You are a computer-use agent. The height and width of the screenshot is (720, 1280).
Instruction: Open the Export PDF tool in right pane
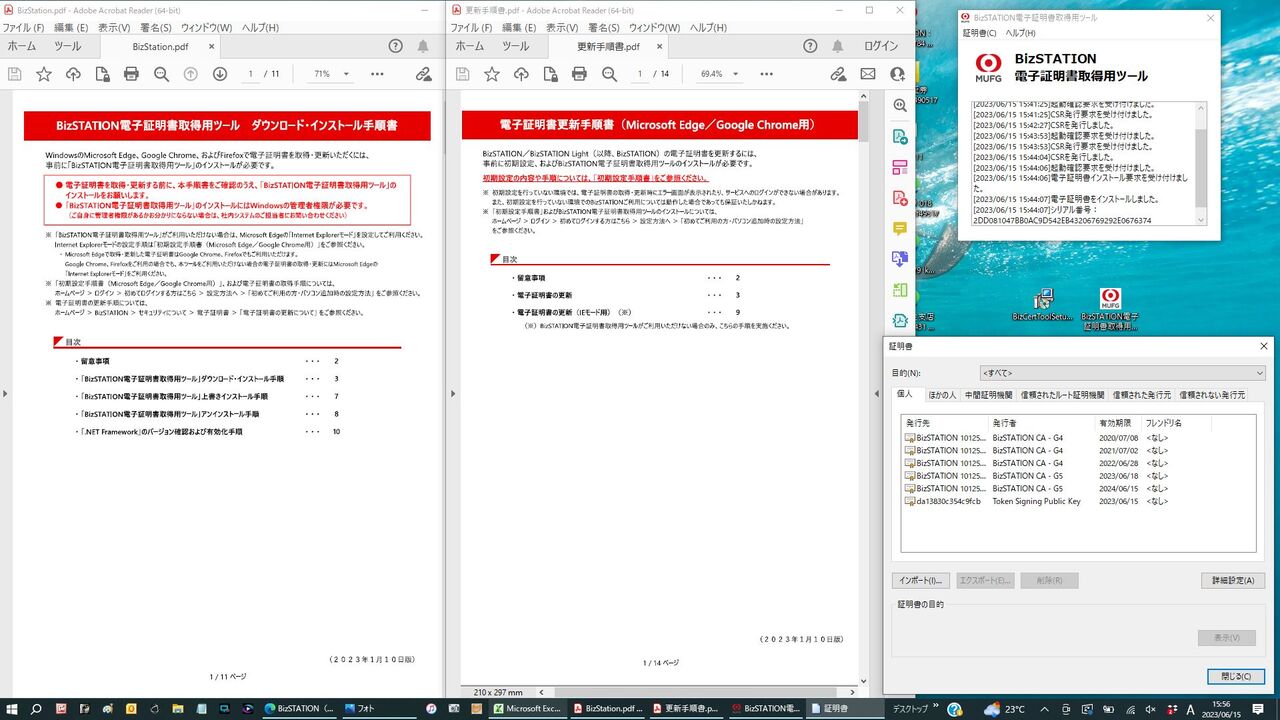[900, 136]
